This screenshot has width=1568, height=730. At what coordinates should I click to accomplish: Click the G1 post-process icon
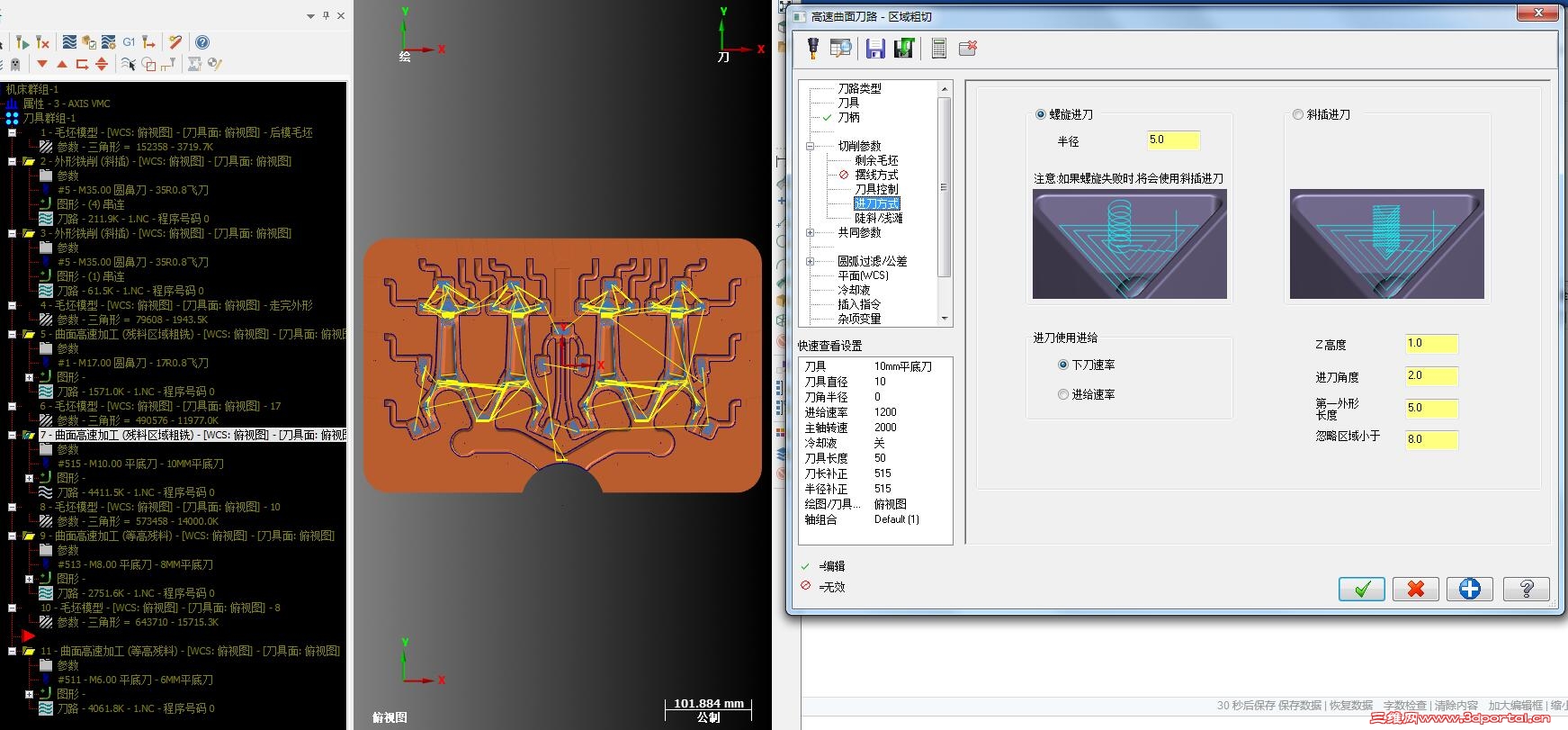coord(129,42)
